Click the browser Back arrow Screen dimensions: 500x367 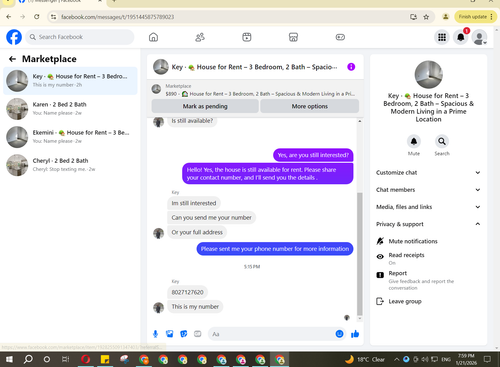[x=9, y=17]
